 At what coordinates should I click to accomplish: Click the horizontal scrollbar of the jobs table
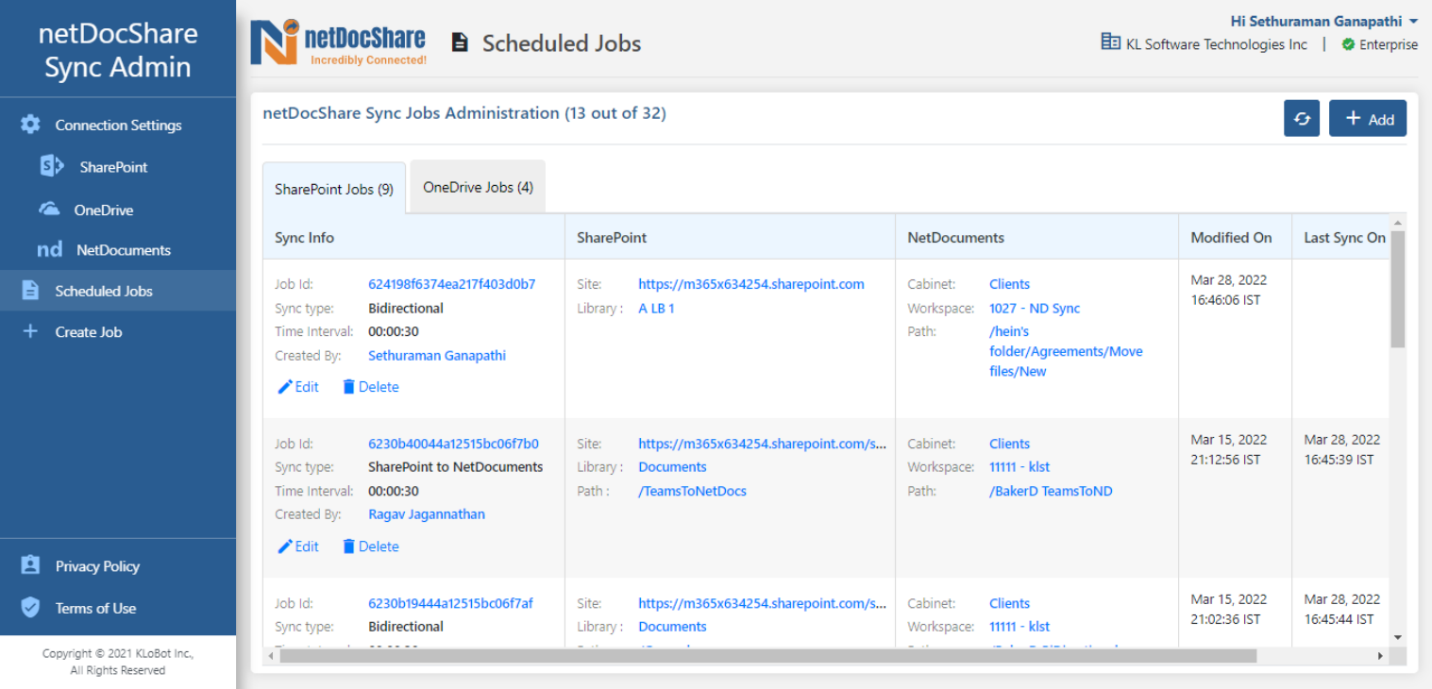pyautogui.click(x=767, y=656)
